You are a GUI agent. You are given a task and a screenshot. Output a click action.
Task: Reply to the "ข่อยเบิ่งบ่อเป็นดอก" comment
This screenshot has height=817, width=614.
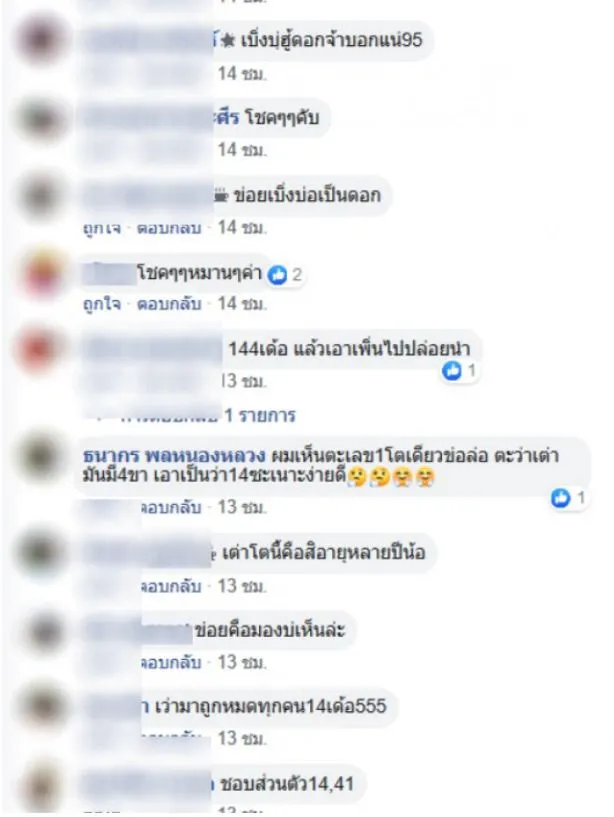169,228
